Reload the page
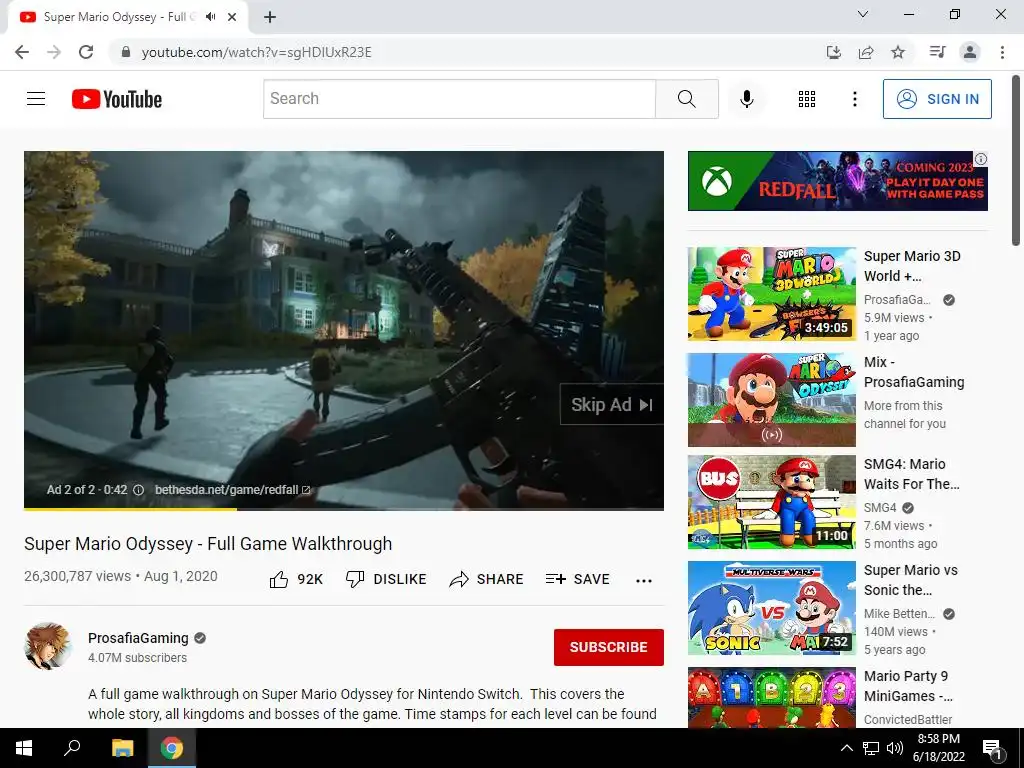This screenshot has width=1024, height=768. pos(86,52)
